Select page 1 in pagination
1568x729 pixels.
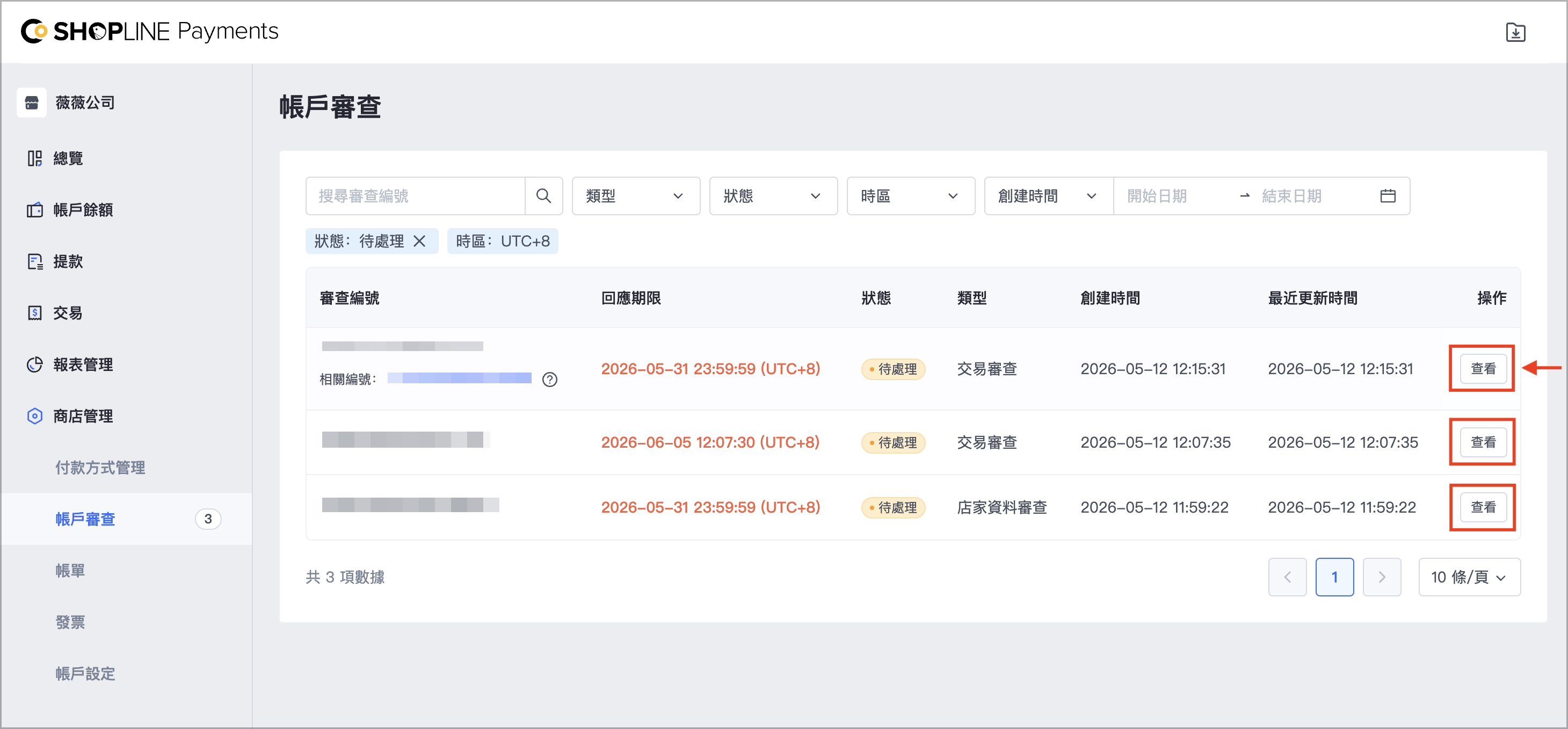click(1334, 577)
